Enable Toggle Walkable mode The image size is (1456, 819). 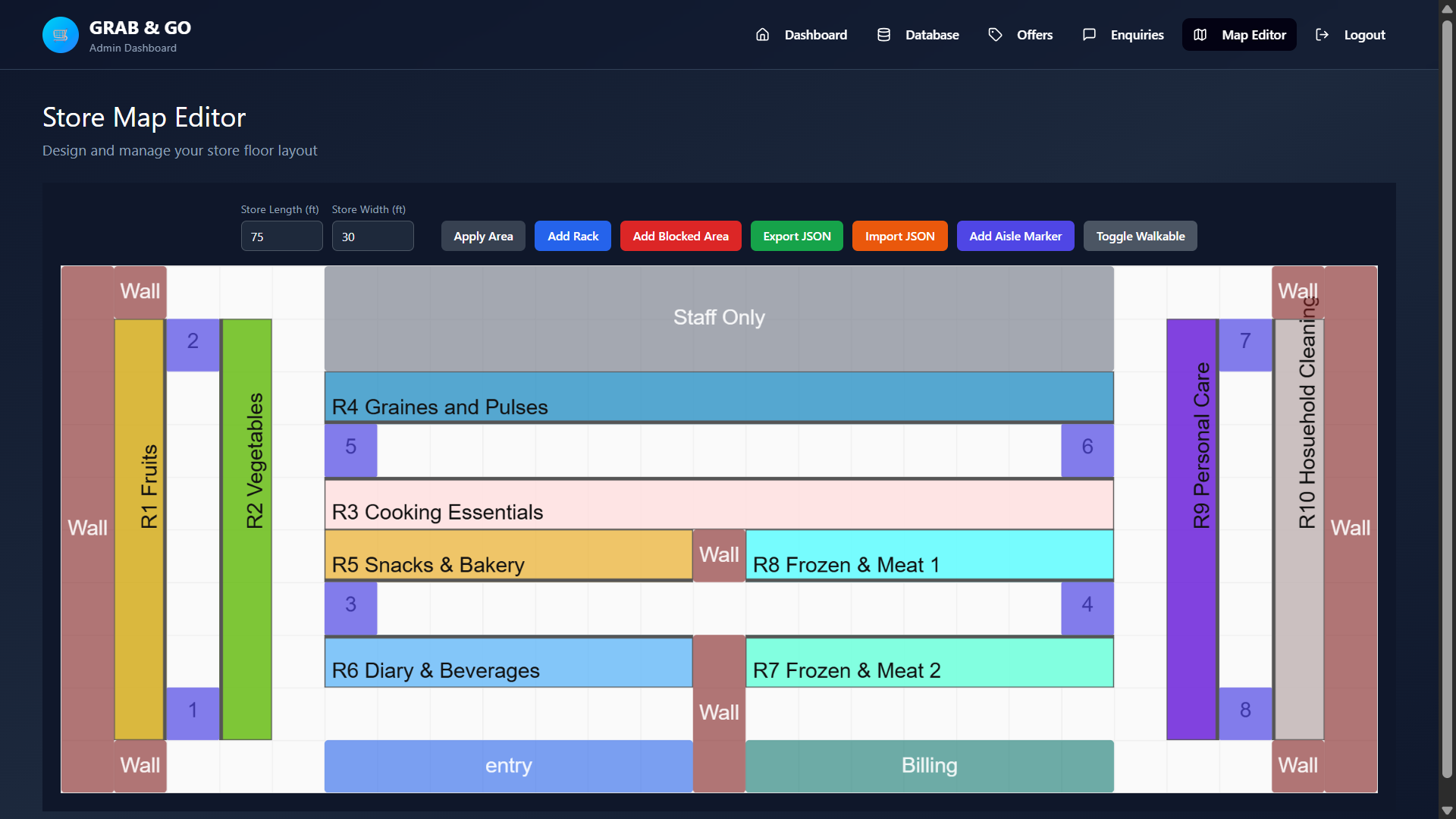coord(1141,236)
